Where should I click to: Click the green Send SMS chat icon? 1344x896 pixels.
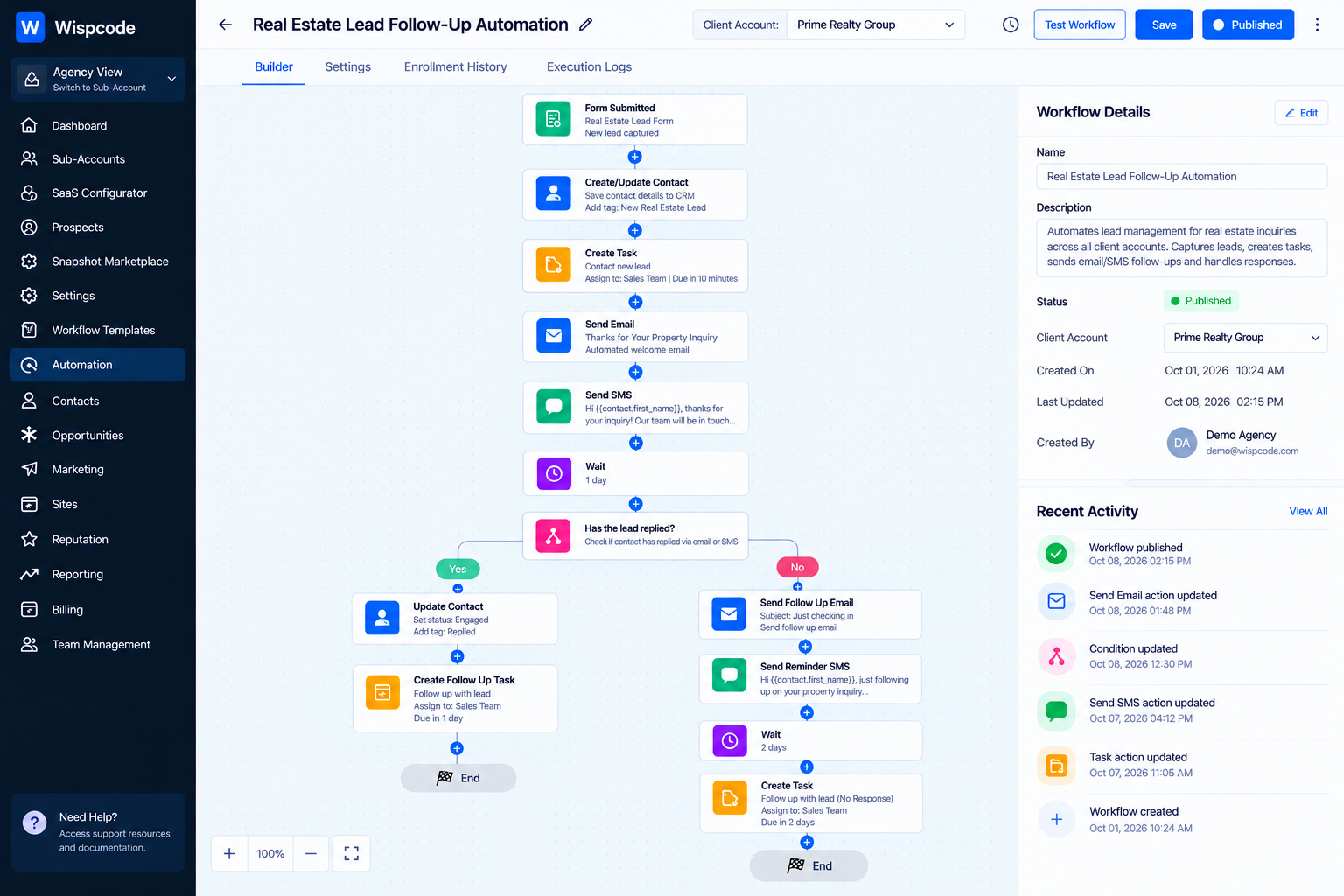553,407
